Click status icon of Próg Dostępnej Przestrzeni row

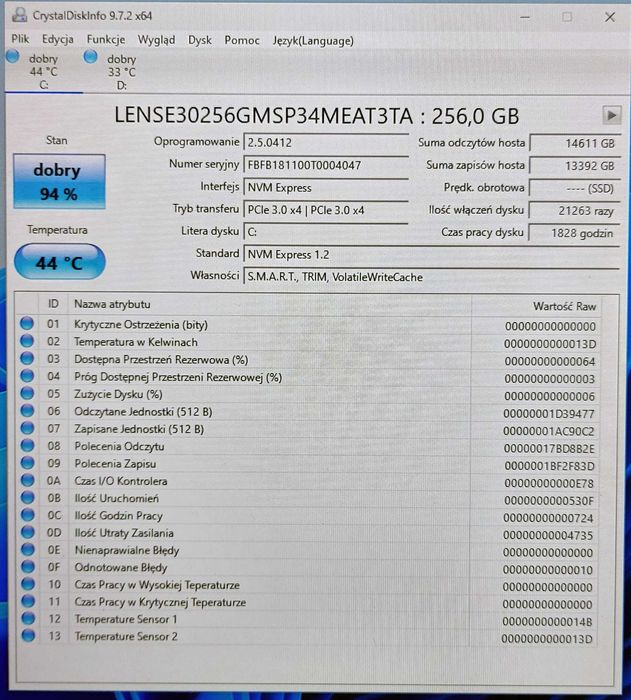pyautogui.click(x=27, y=375)
